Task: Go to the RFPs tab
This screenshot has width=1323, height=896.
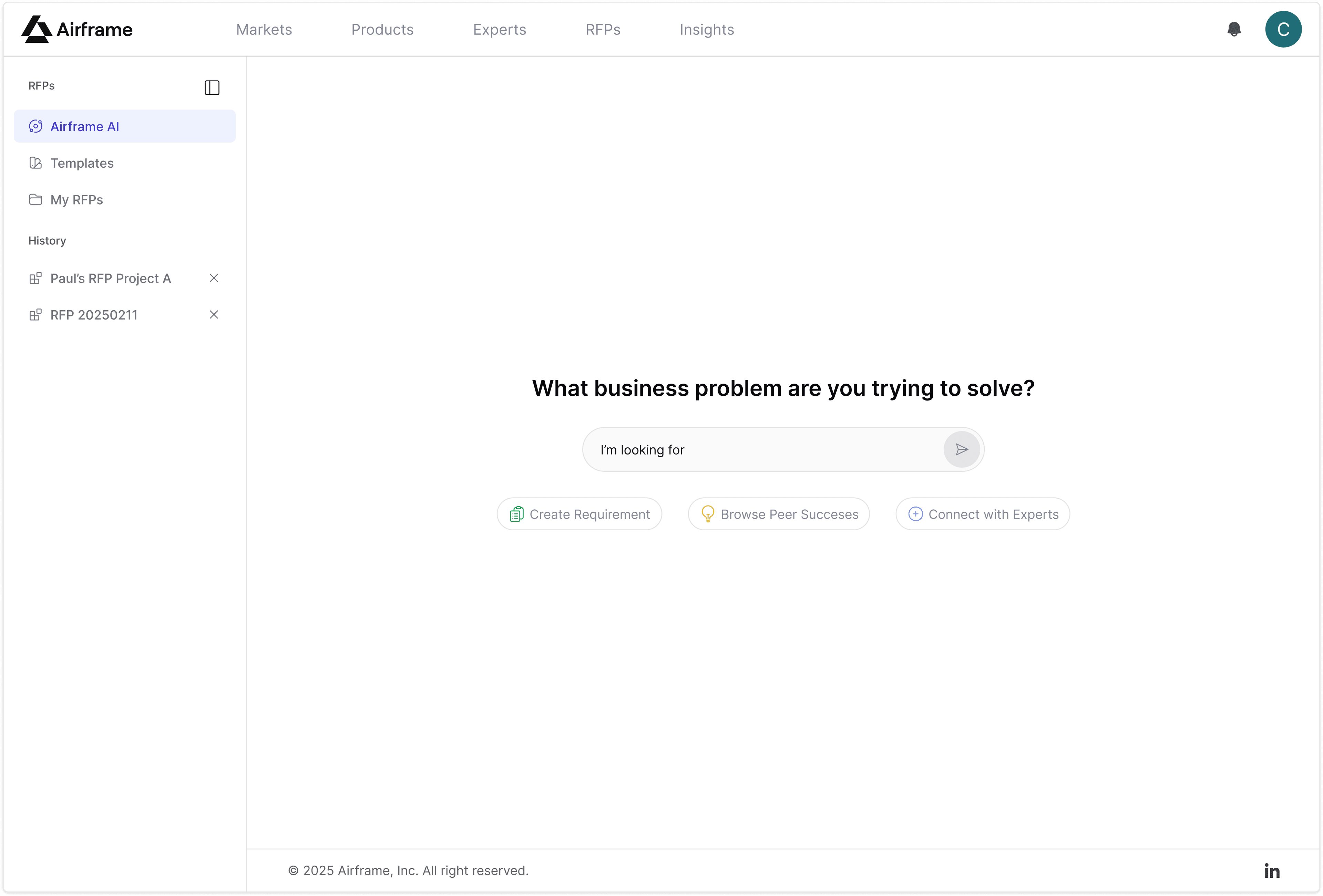Action: [603, 30]
